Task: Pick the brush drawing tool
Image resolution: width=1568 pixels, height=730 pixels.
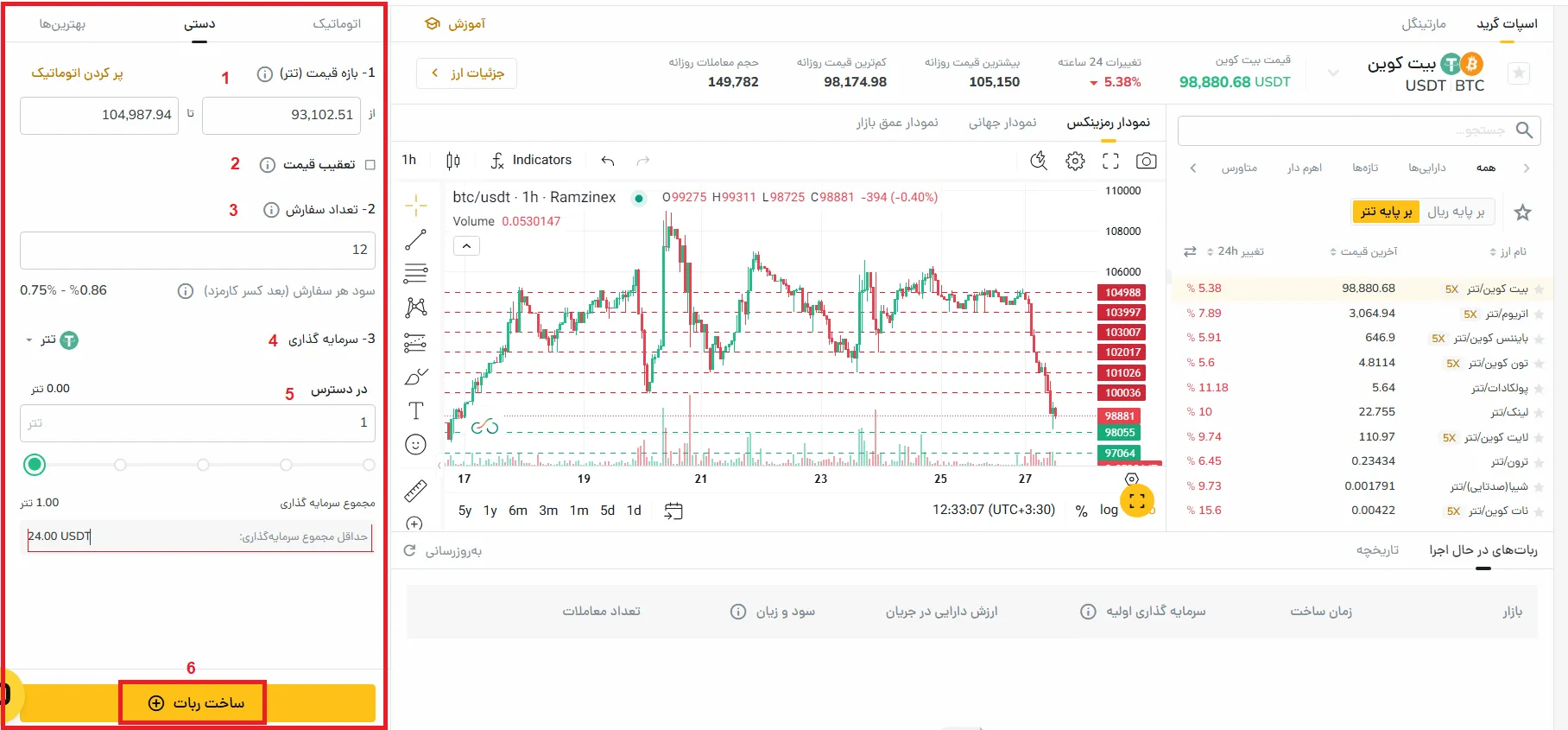Action: pyautogui.click(x=416, y=376)
